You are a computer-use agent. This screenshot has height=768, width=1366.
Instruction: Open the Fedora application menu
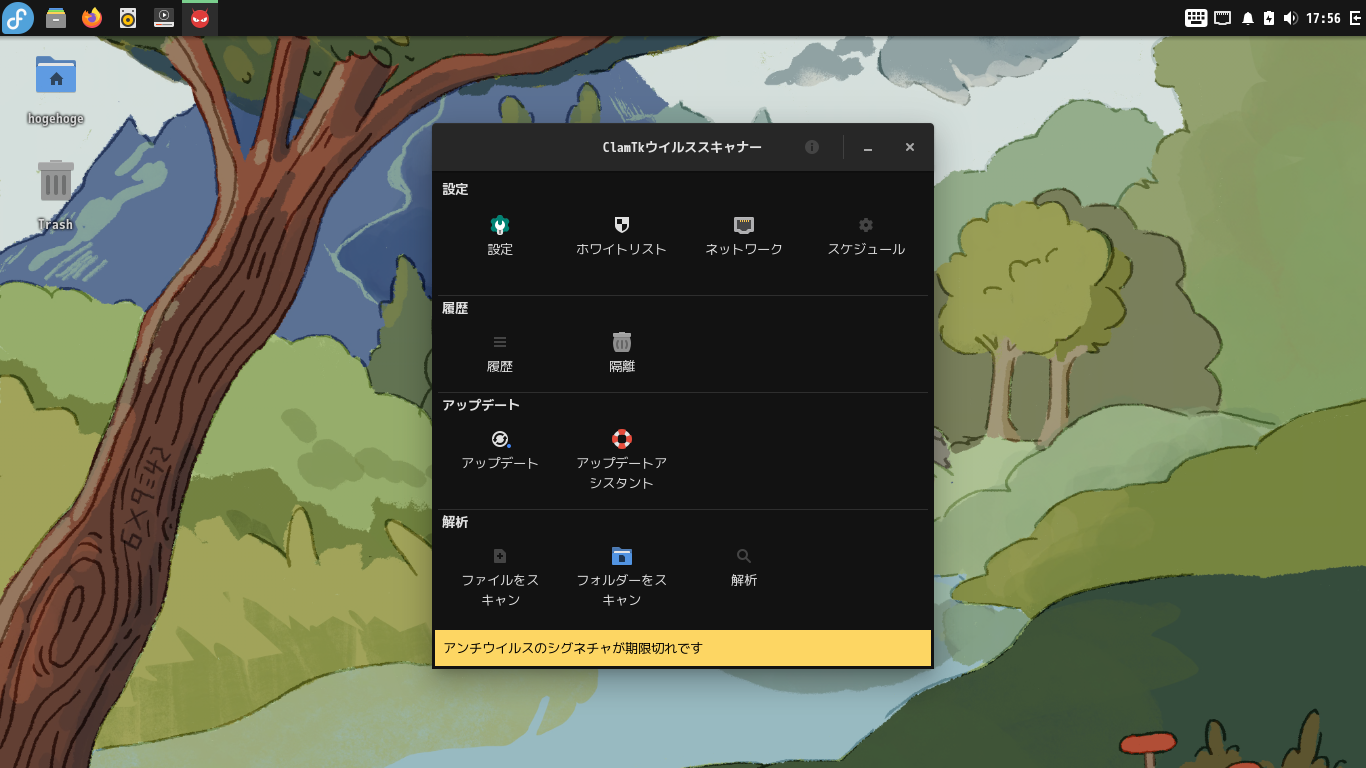(x=18, y=18)
